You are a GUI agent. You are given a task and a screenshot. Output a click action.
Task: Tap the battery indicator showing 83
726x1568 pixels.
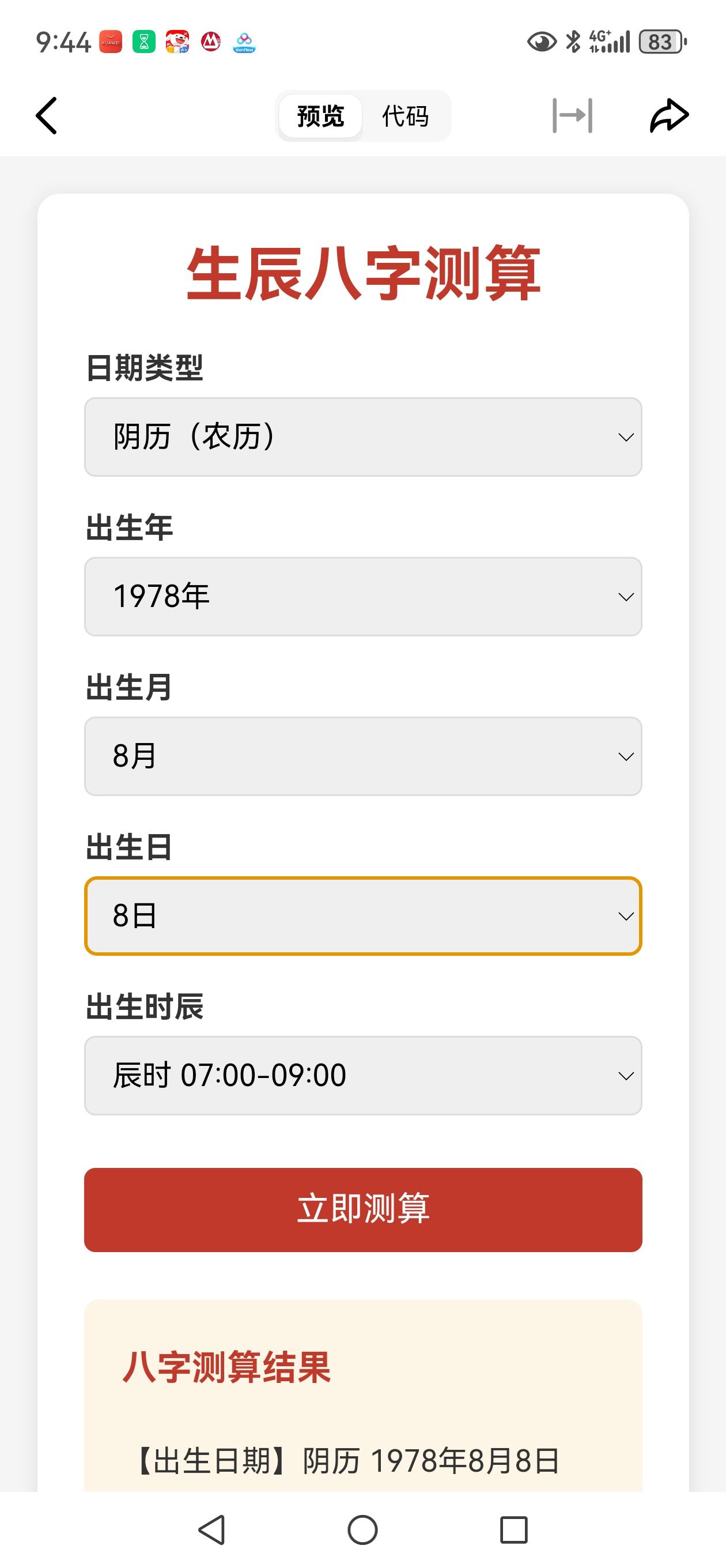[x=663, y=42]
